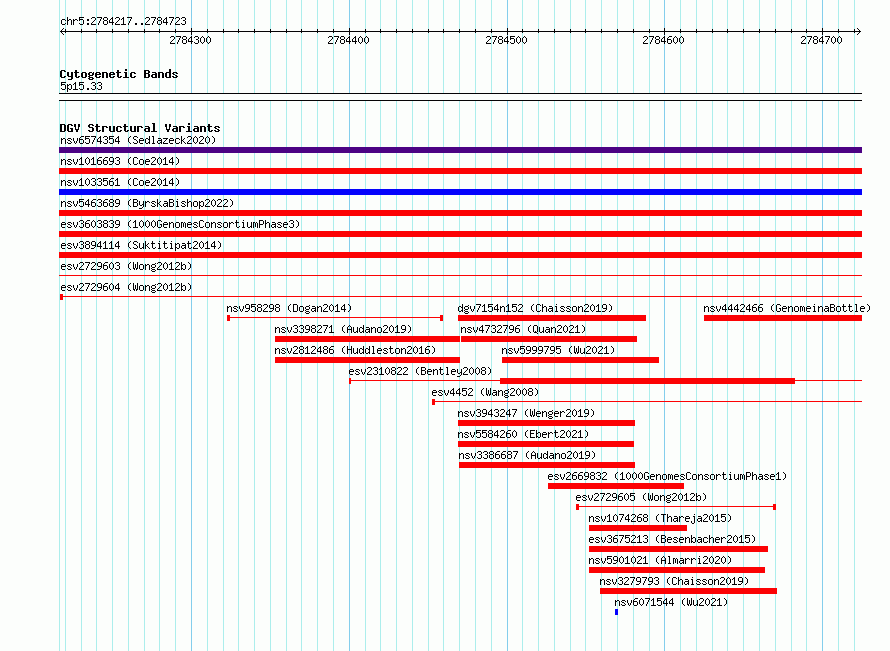Open nsv1016693 (Coe2014) variant label
890x651 pixels.
120,161
